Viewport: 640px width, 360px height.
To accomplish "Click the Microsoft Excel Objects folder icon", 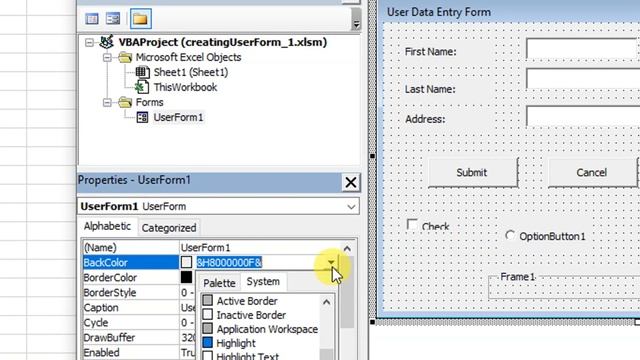I will [125, 57].
